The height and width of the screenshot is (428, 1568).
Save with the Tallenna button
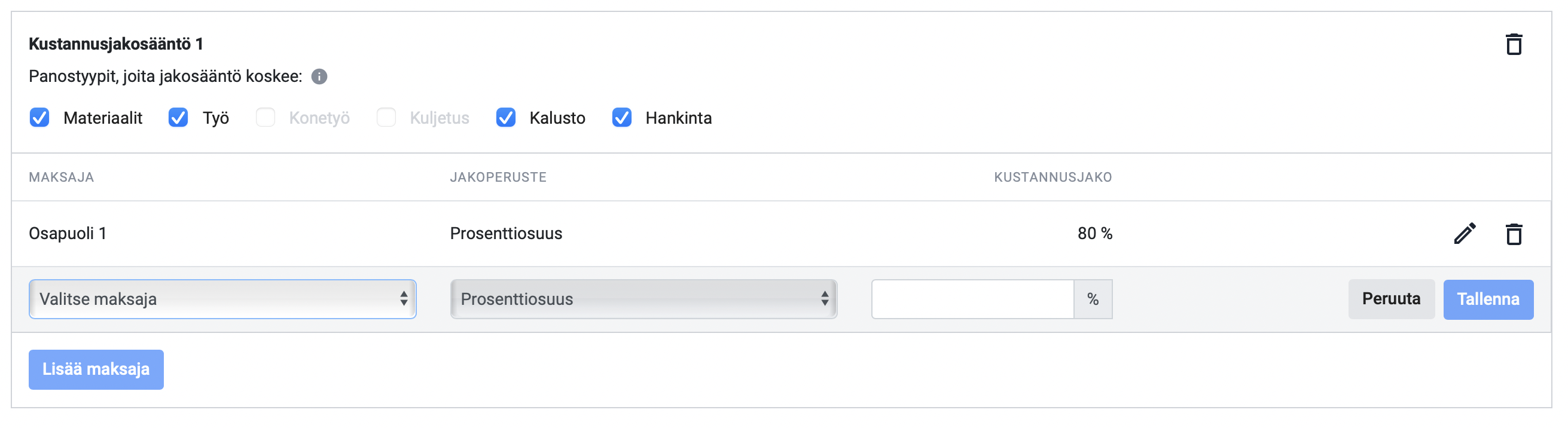click(x=1488, y=299)
